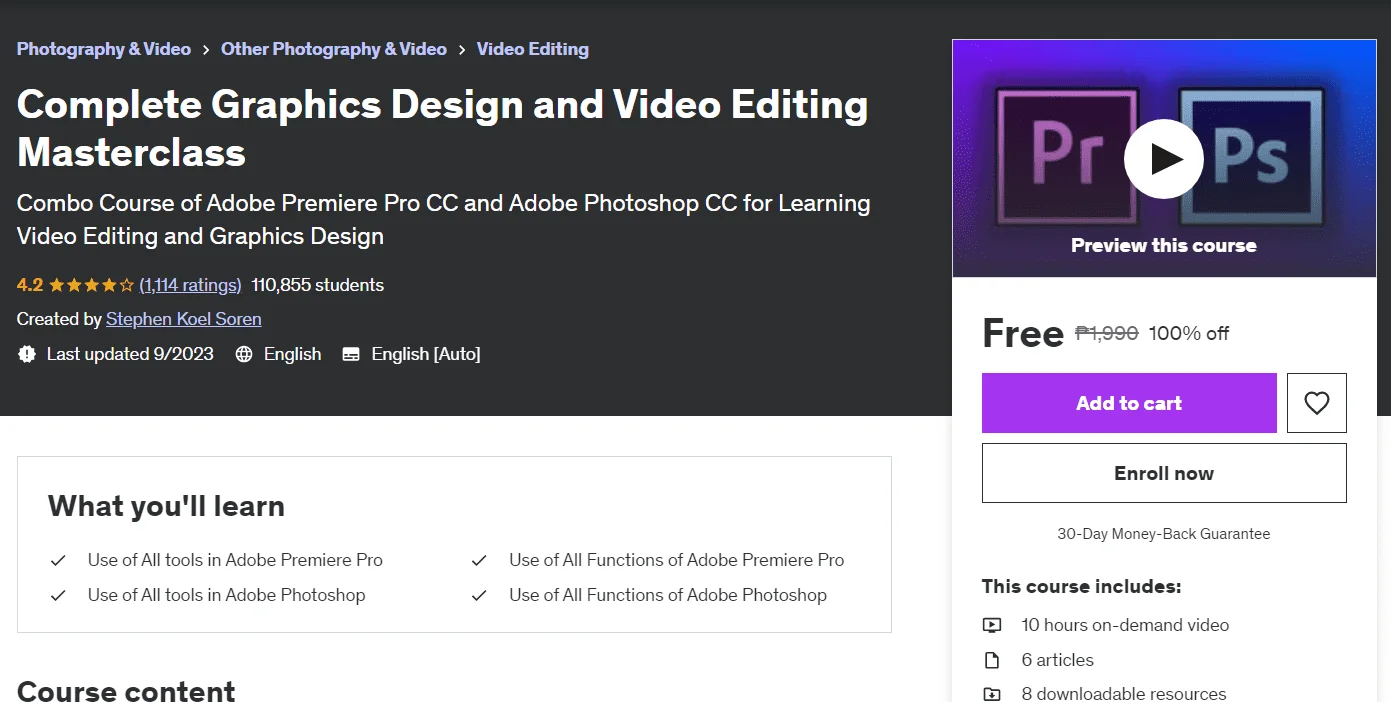The image size is (1391, 702).
Task: Click Use of All tools in Adobe Premiere Pro
Action: coord(235,560)
